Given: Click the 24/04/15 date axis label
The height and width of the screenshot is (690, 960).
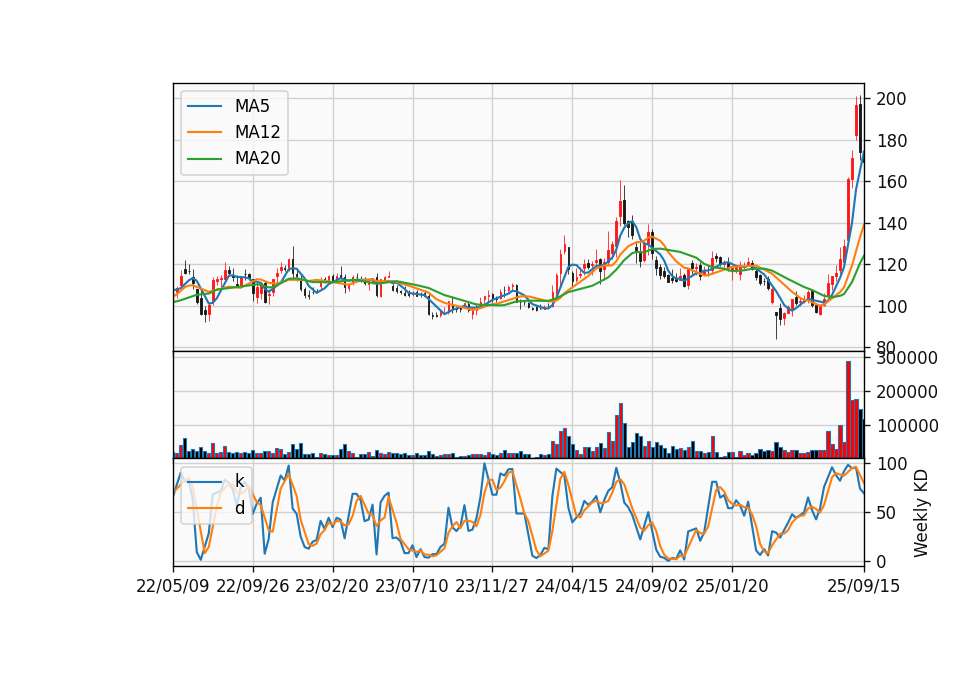Looking at the screenshot, I should pyautogui.click(x=571, y=586).
